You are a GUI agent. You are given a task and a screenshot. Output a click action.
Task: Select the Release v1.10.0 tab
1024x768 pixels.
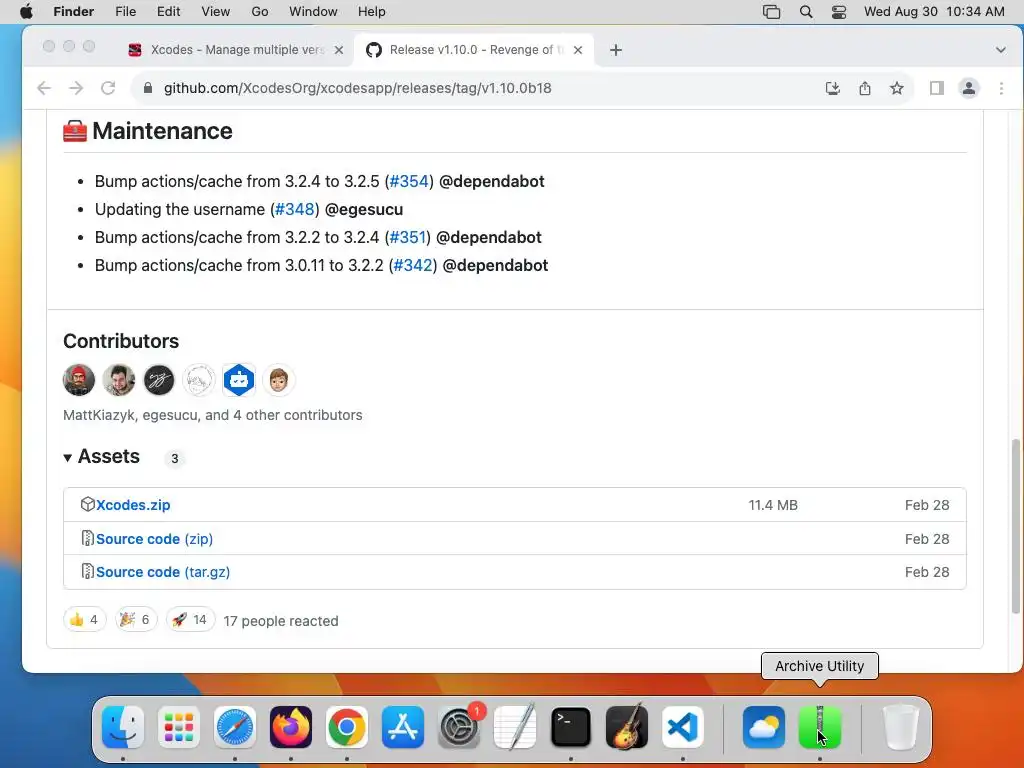(x=473, y=50)
